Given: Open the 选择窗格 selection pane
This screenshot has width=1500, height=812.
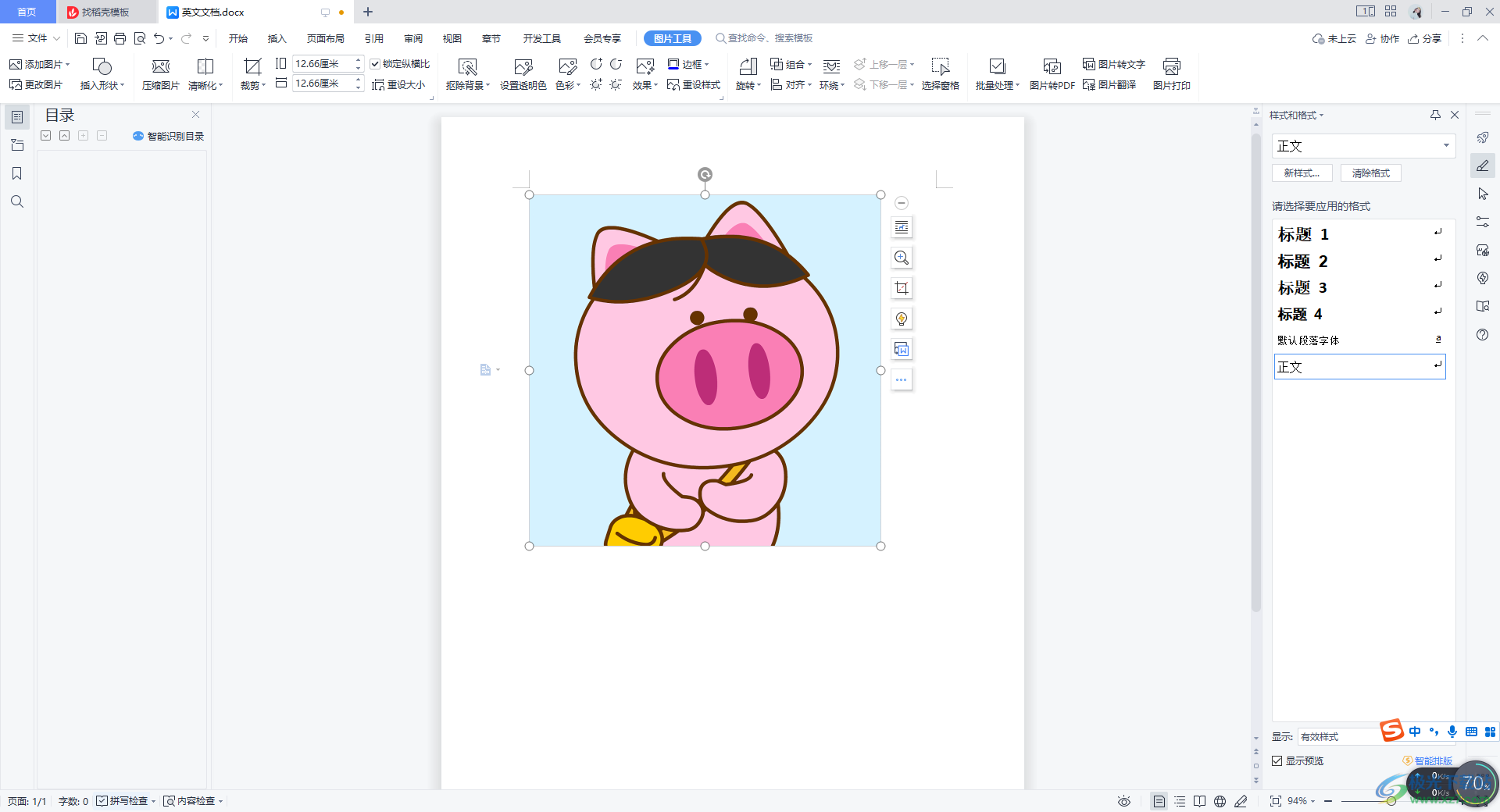Looking at the screenshot, I should 940,74.
